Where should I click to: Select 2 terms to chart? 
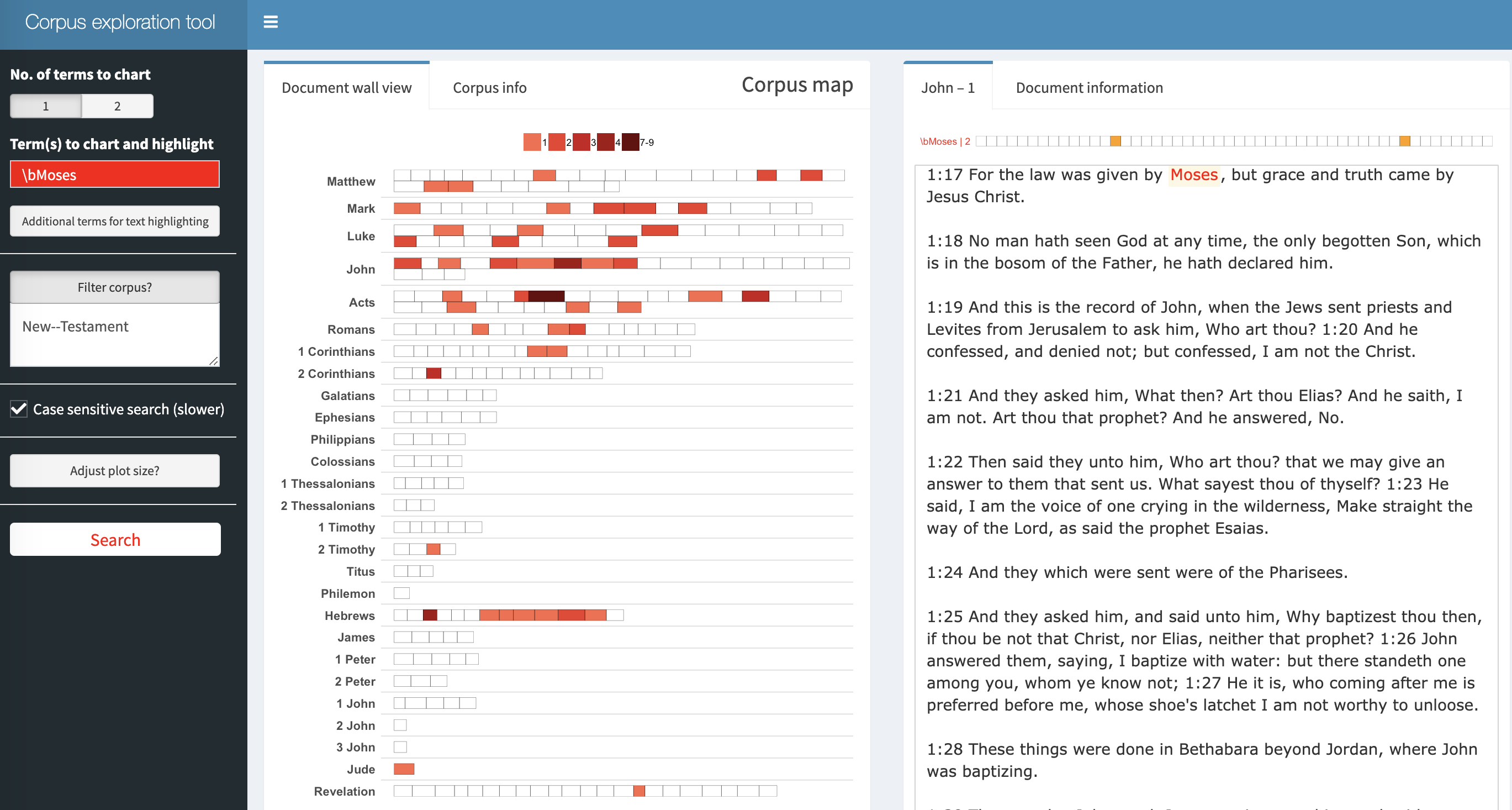pos(118,106)
